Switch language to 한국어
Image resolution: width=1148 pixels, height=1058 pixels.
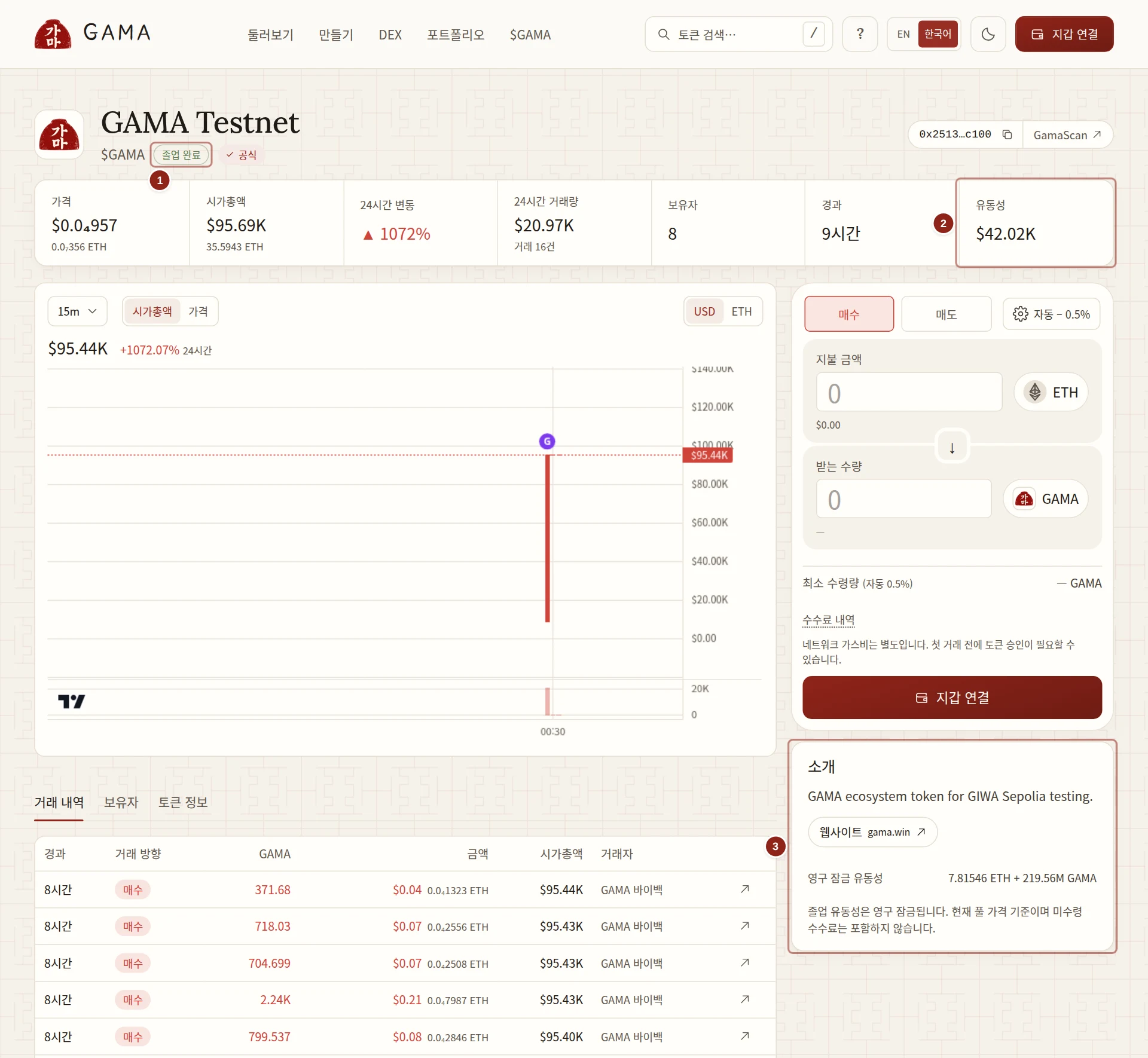938,34
